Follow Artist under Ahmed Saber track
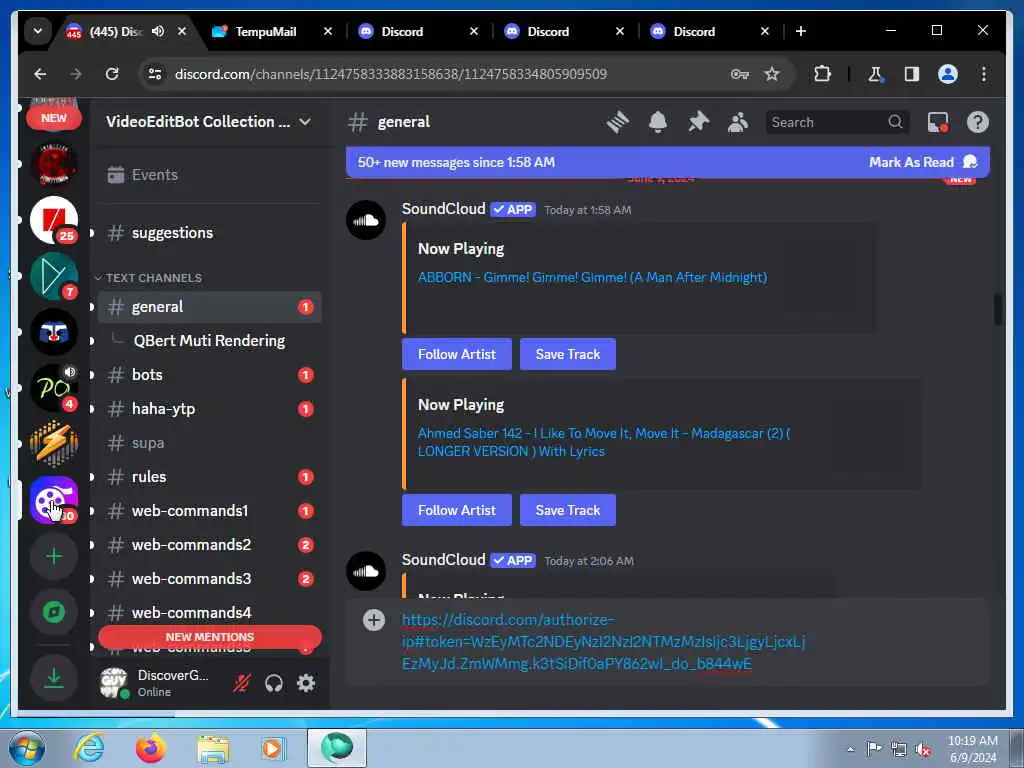 point(456,510)
